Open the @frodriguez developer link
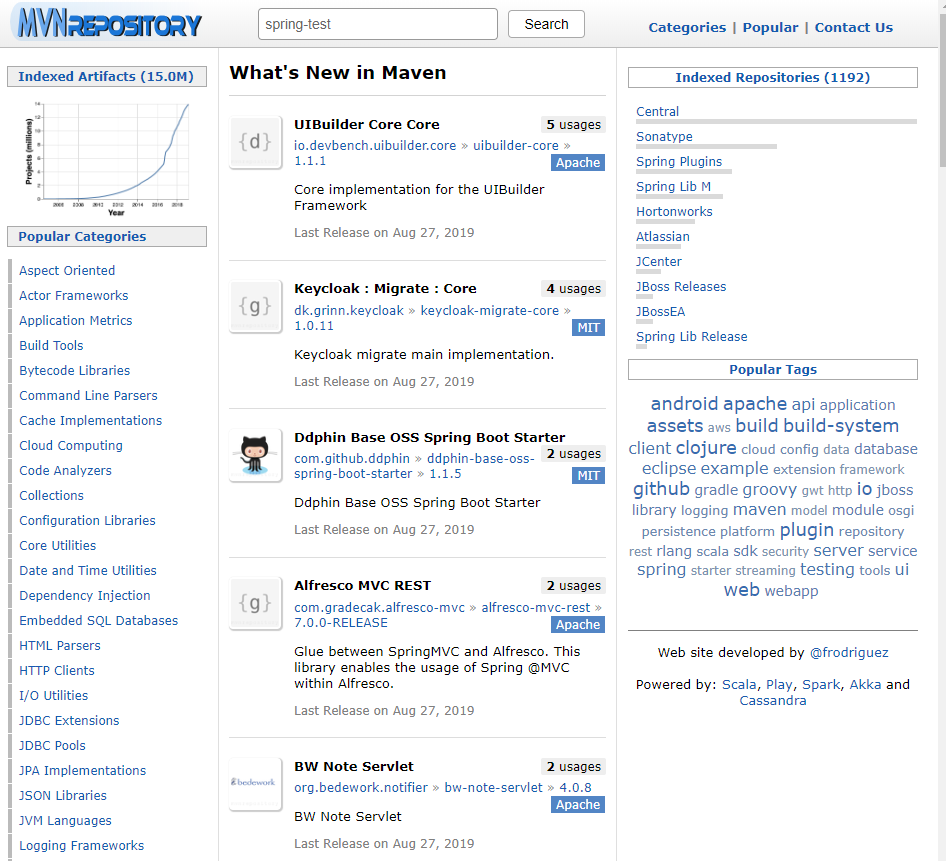 [849, 653]
